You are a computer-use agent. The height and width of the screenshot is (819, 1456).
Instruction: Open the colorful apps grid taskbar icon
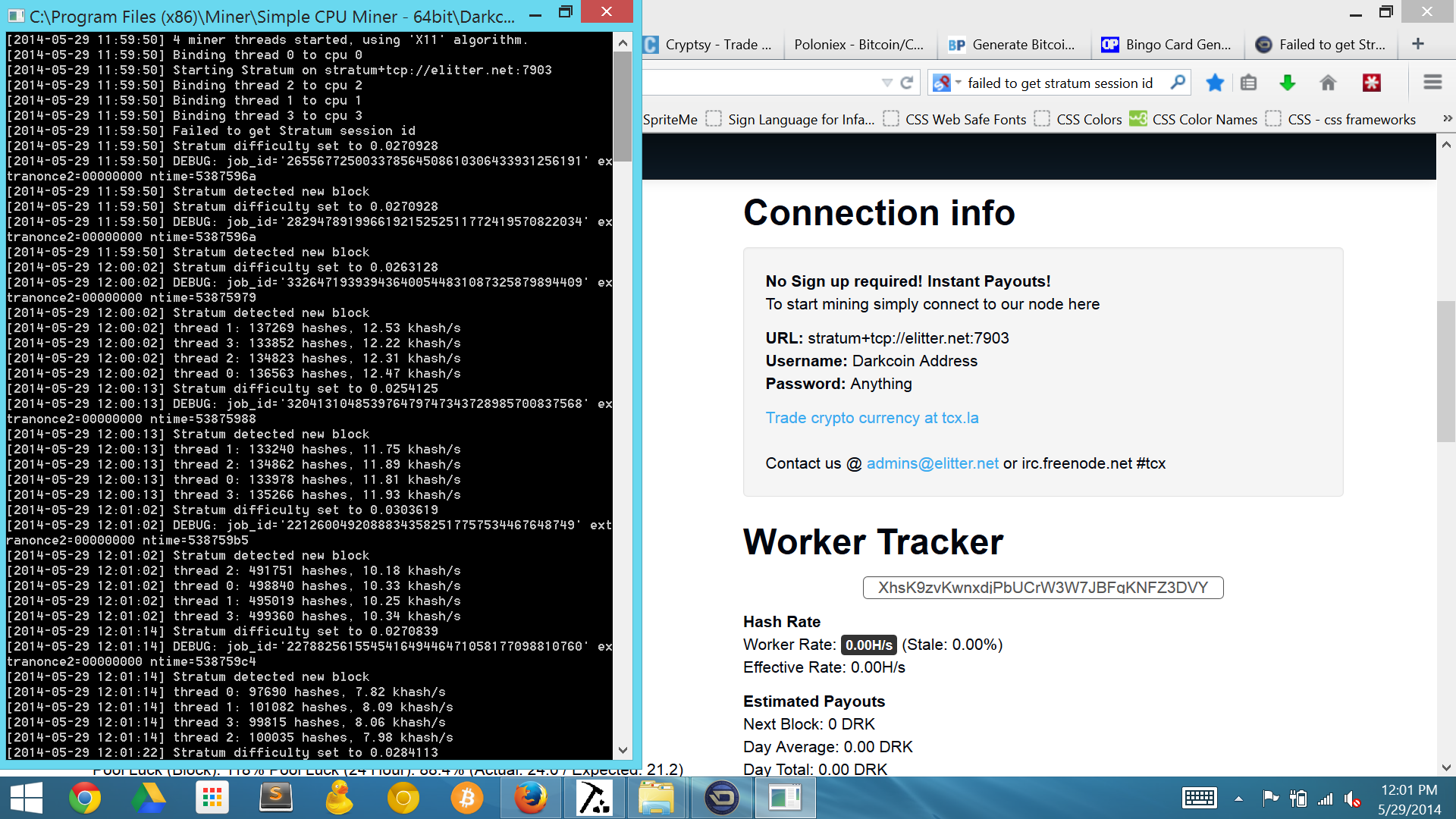(x=212, y=799)
